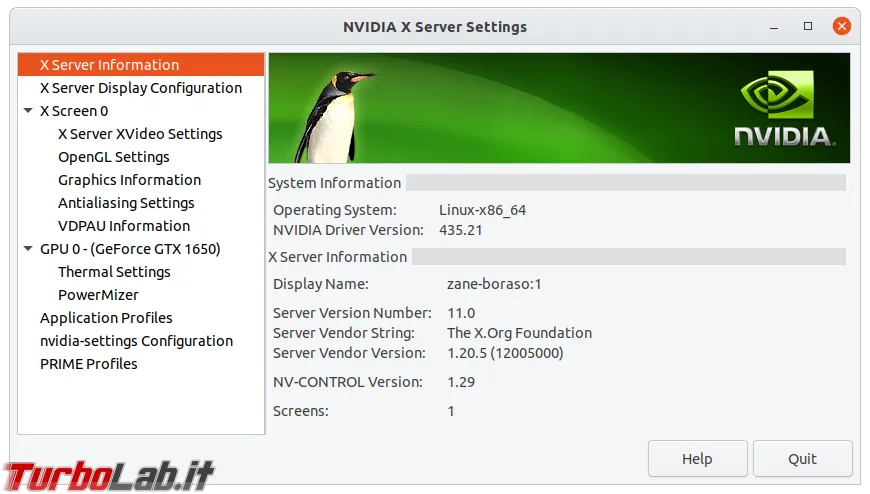Screen dimensions: 870x494
Task: Collapse the GPU 0 tree arrow
Action: click(x=28, y=249)
